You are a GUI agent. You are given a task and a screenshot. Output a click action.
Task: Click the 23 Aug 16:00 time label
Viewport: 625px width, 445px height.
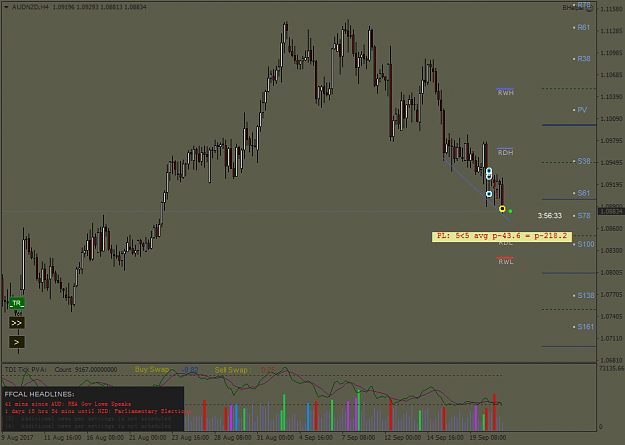[x=190, y=438]
